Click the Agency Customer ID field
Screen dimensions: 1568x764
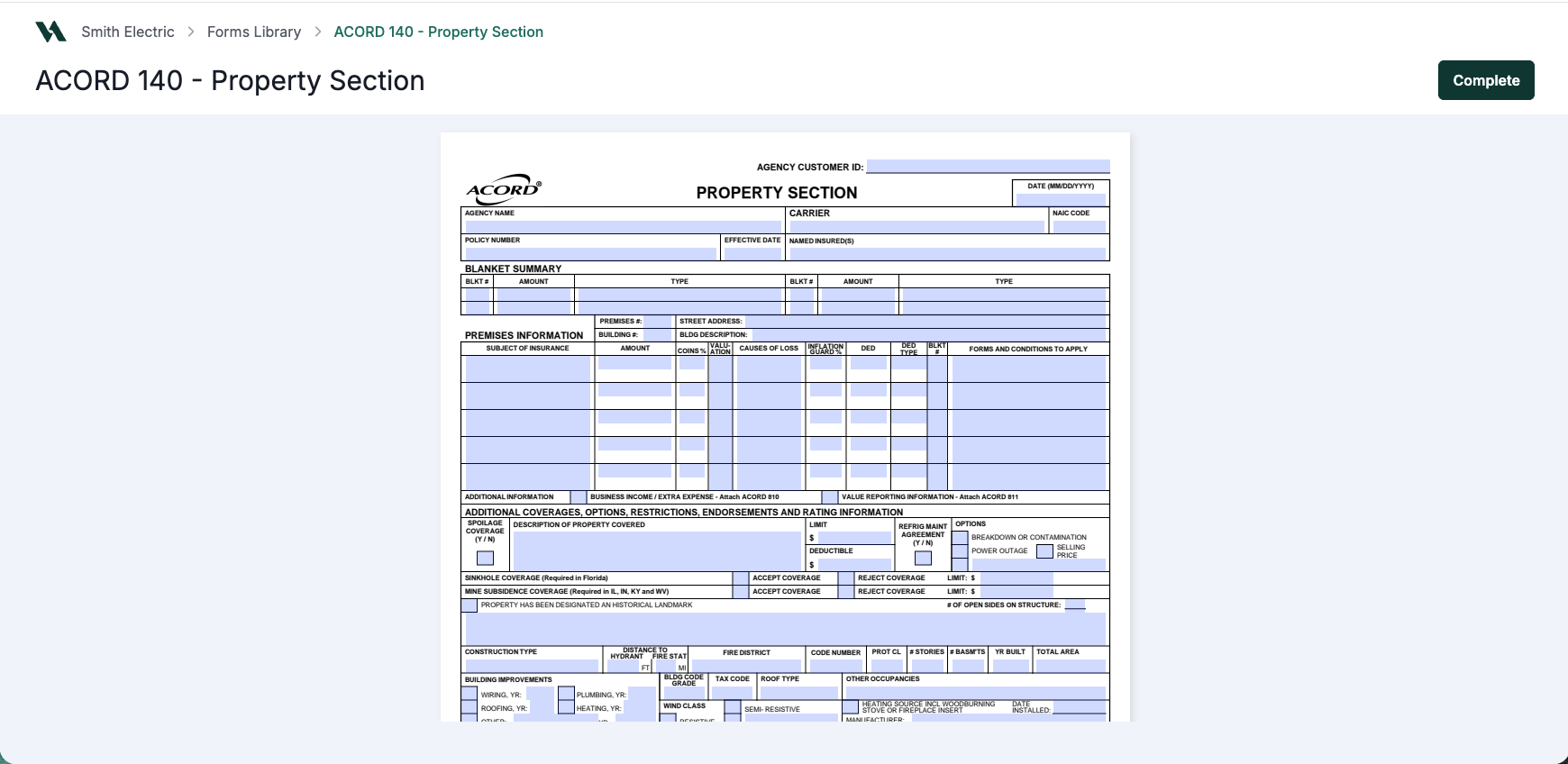[988, 167]
